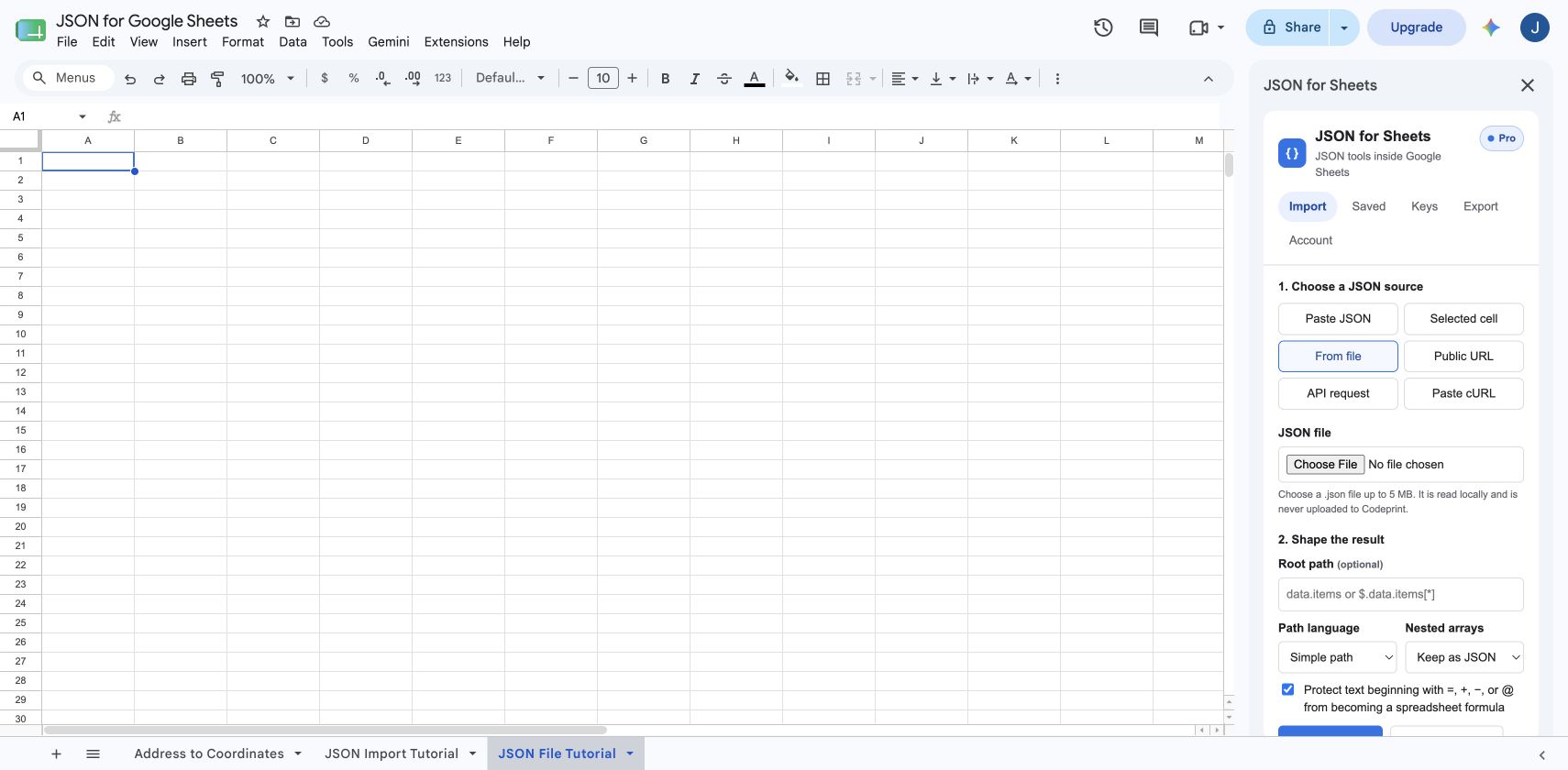Open comments panel icon
The image size is (1568, 770).
(1149, 27)
